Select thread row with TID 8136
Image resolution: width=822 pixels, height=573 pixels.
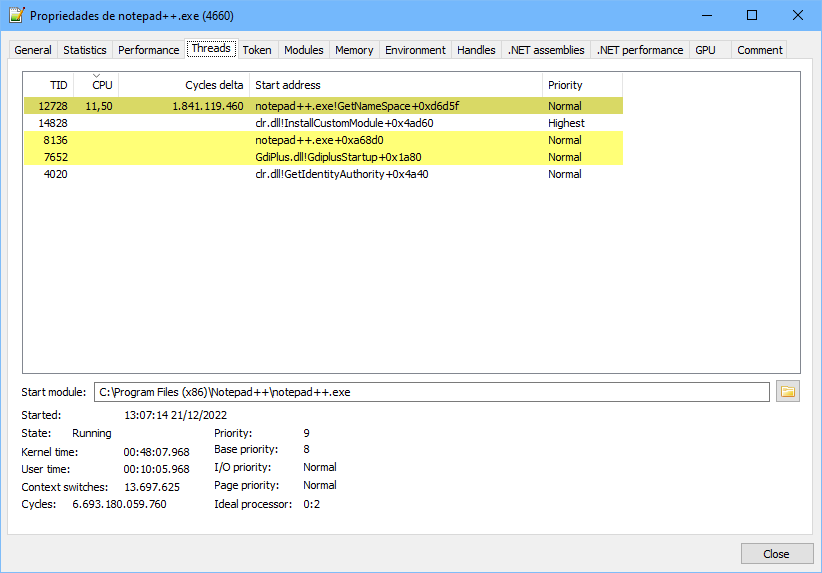[323, 140]
